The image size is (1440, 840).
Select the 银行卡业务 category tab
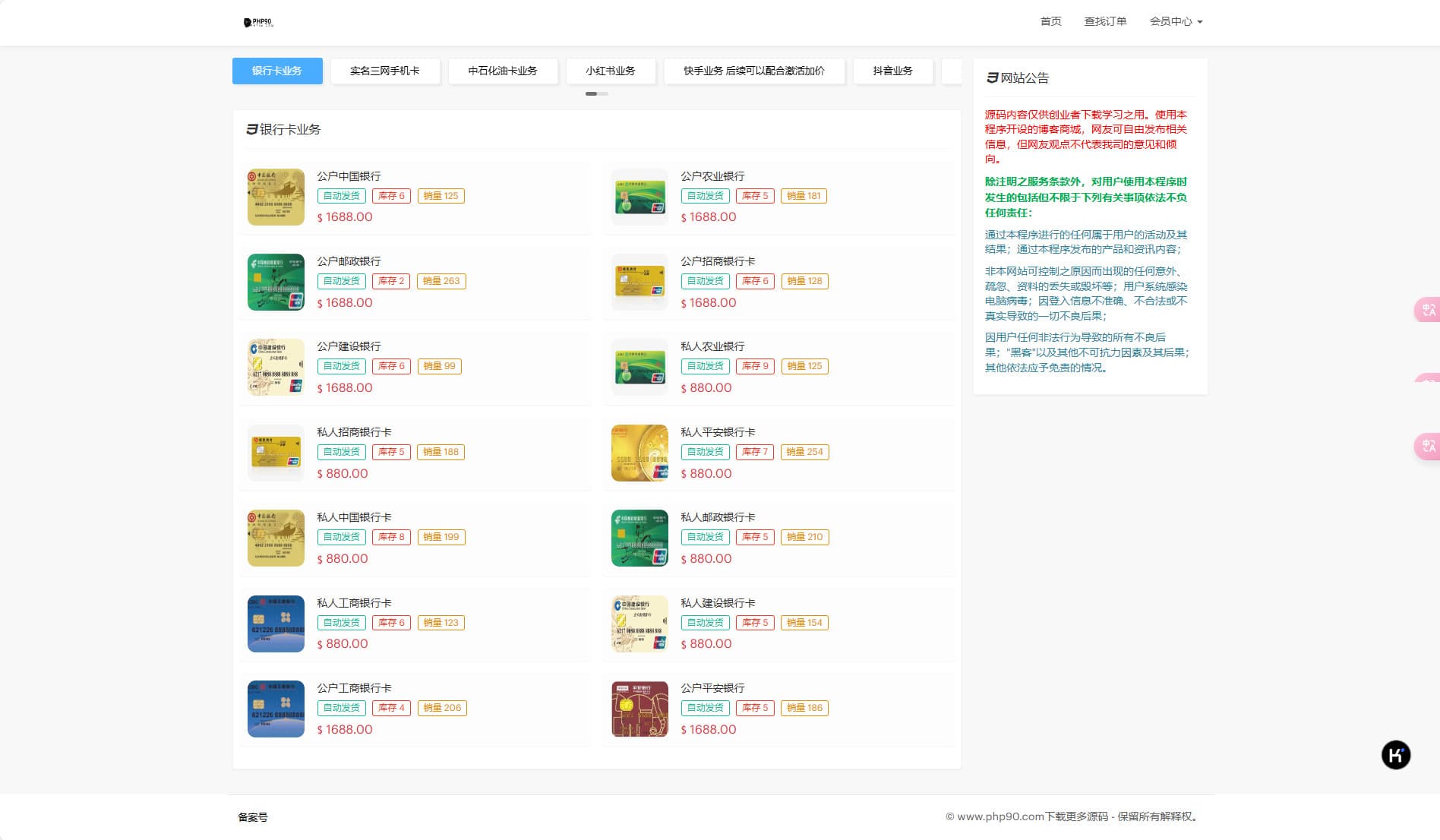(x=277, y=71)
